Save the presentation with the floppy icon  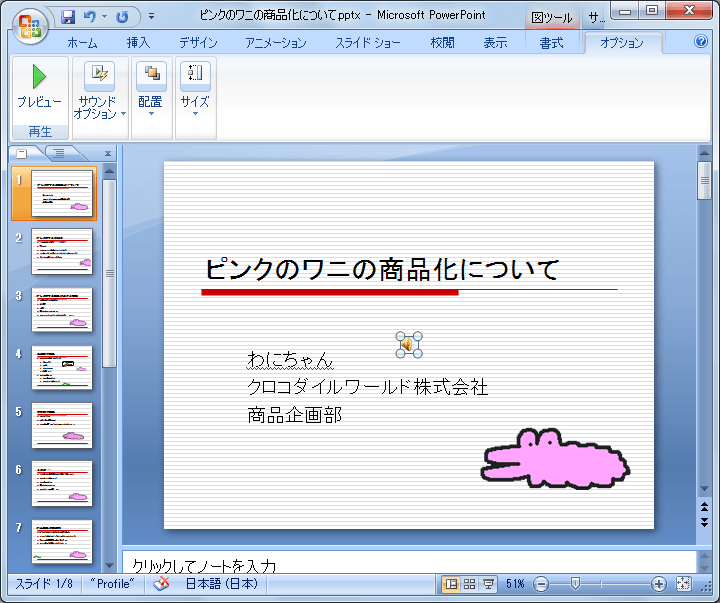coord(68,17)
